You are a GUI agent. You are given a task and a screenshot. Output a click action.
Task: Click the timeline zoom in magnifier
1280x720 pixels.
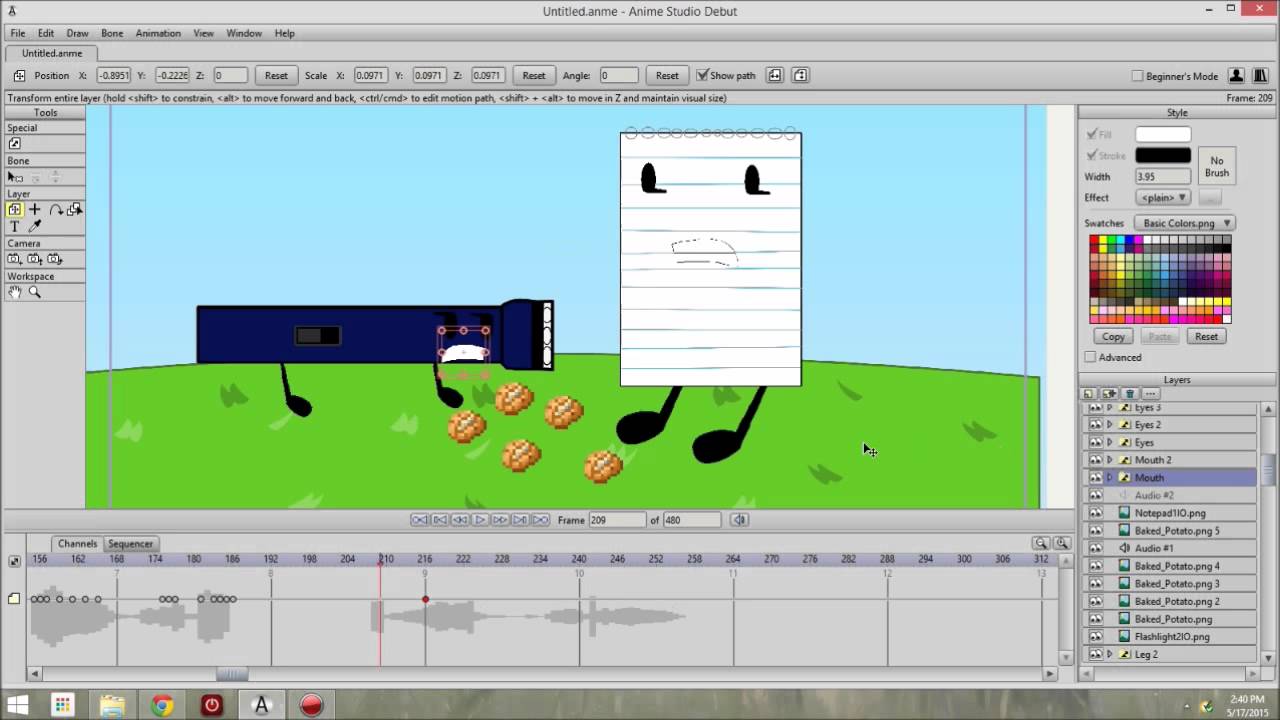point(1062,543)
